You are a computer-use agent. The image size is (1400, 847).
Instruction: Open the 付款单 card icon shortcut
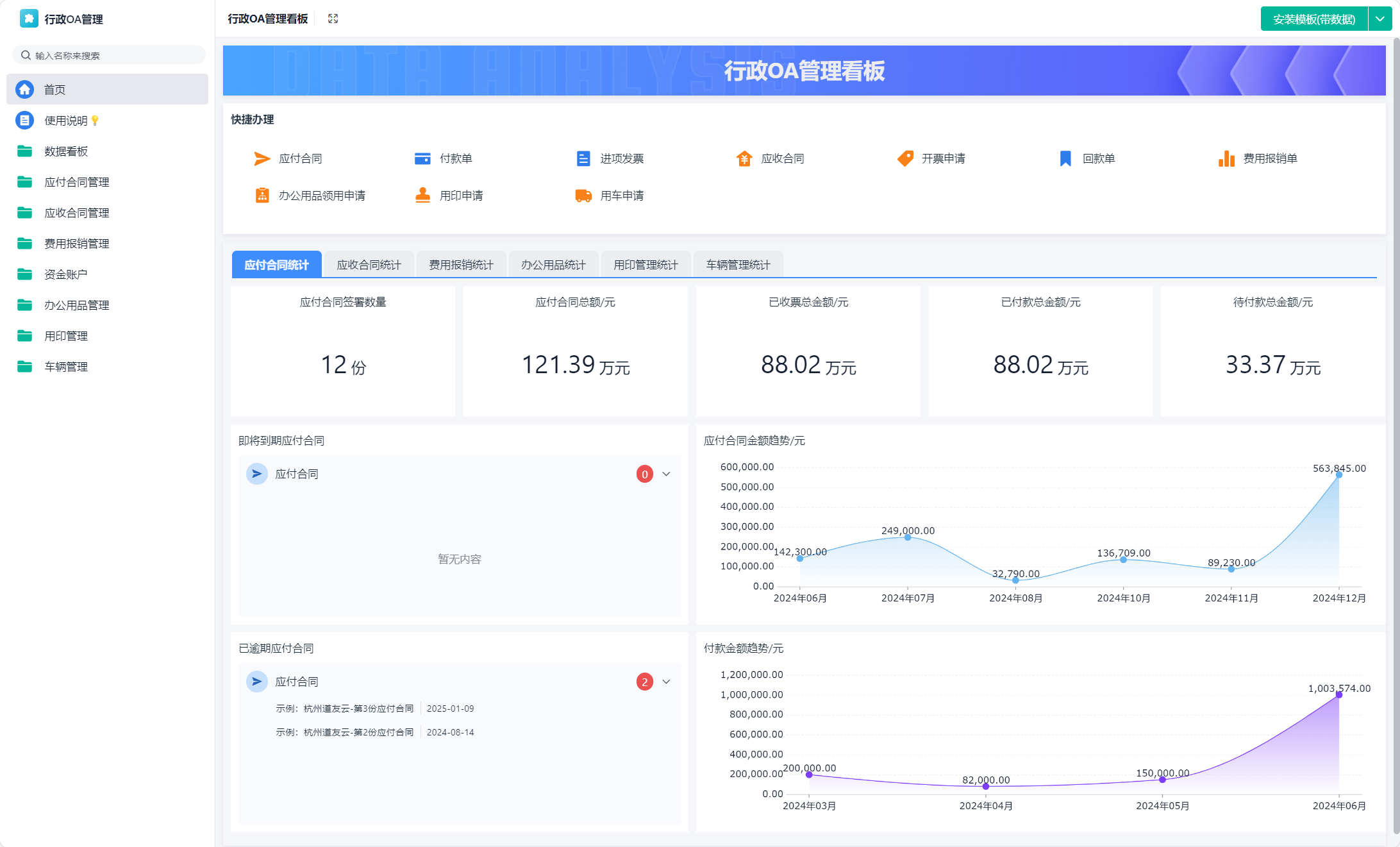click(x=422, y=158)
